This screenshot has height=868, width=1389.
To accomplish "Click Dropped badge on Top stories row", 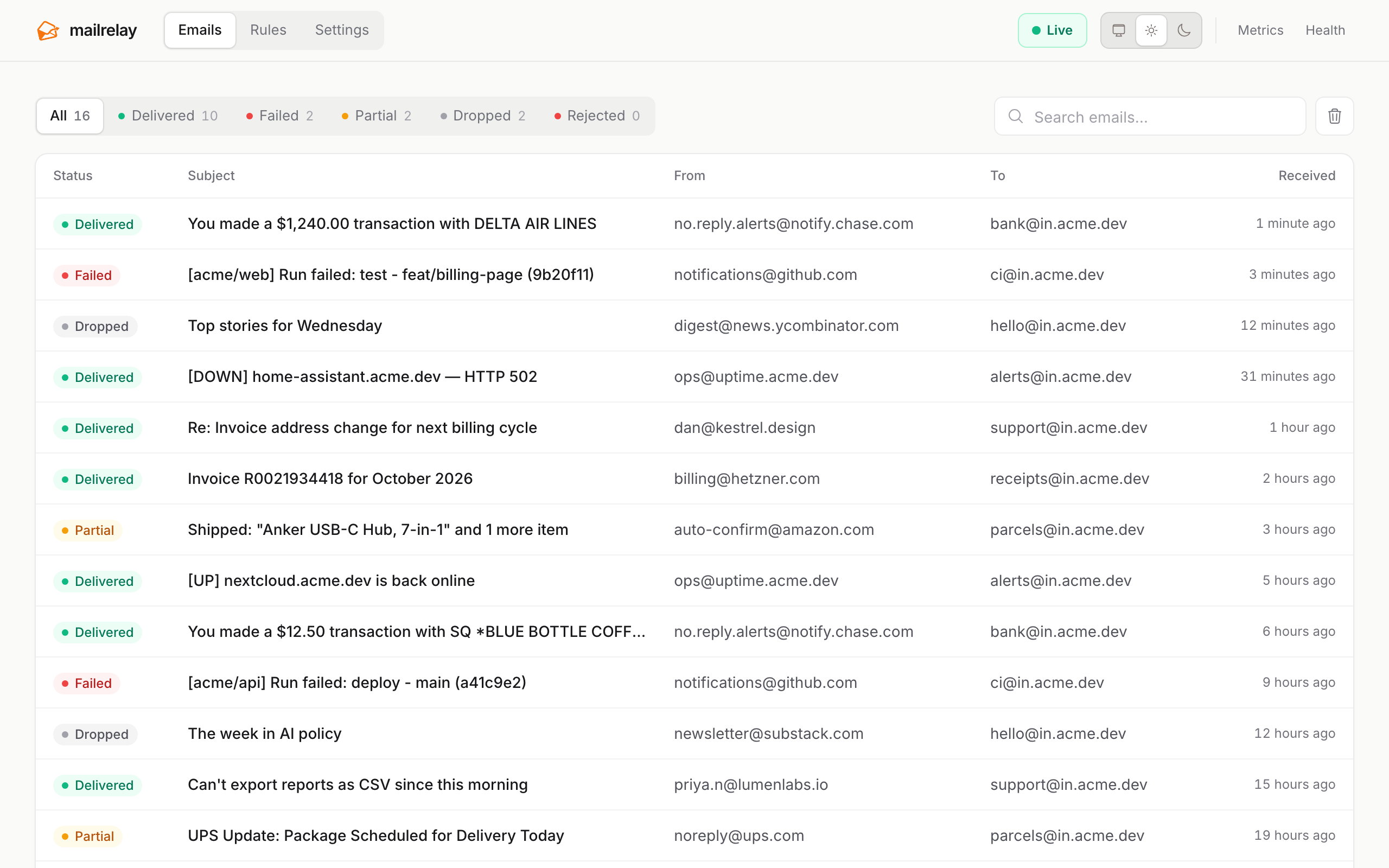I will coord(95,327).
